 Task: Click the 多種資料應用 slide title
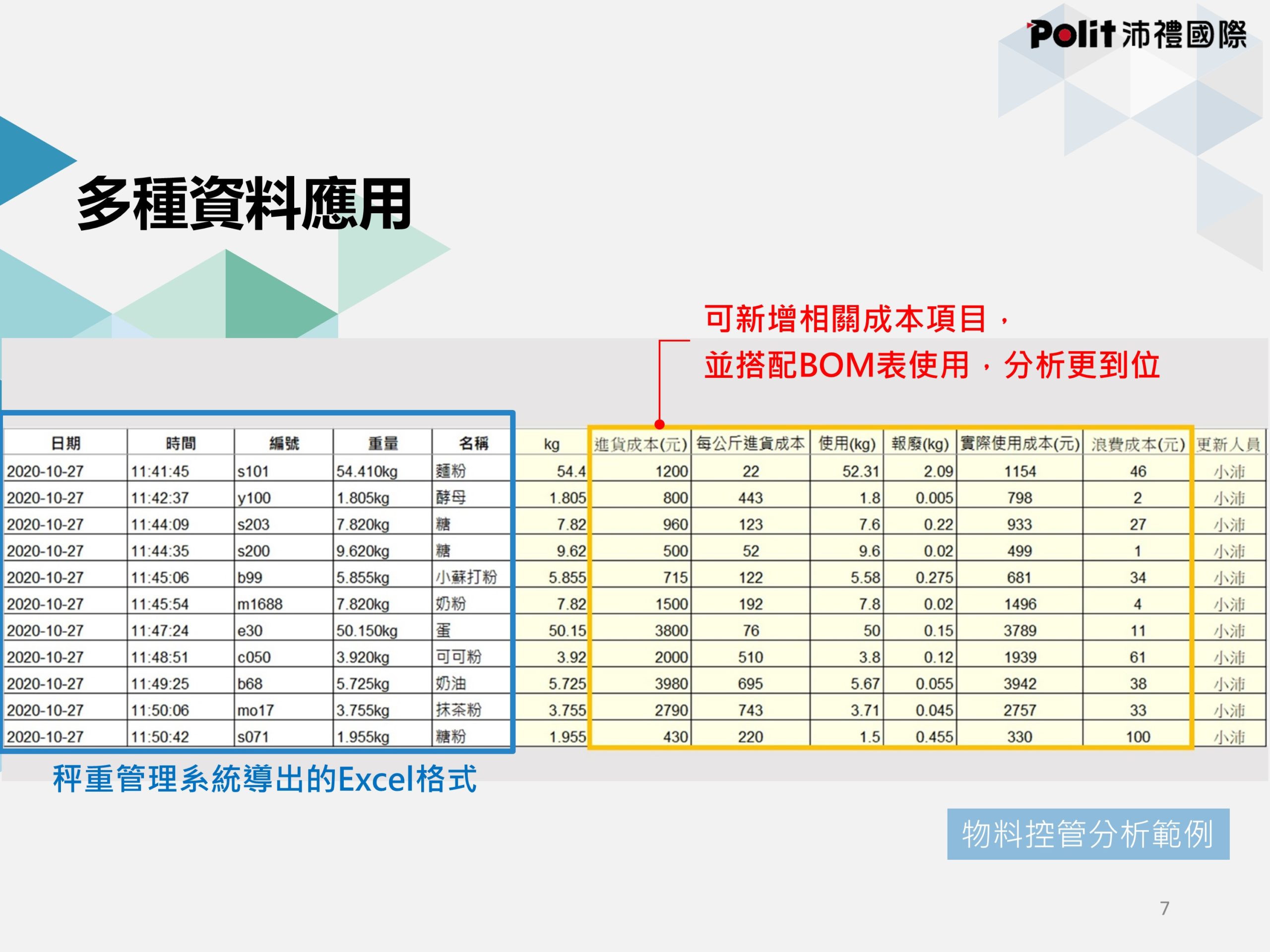tap(244, 204)
